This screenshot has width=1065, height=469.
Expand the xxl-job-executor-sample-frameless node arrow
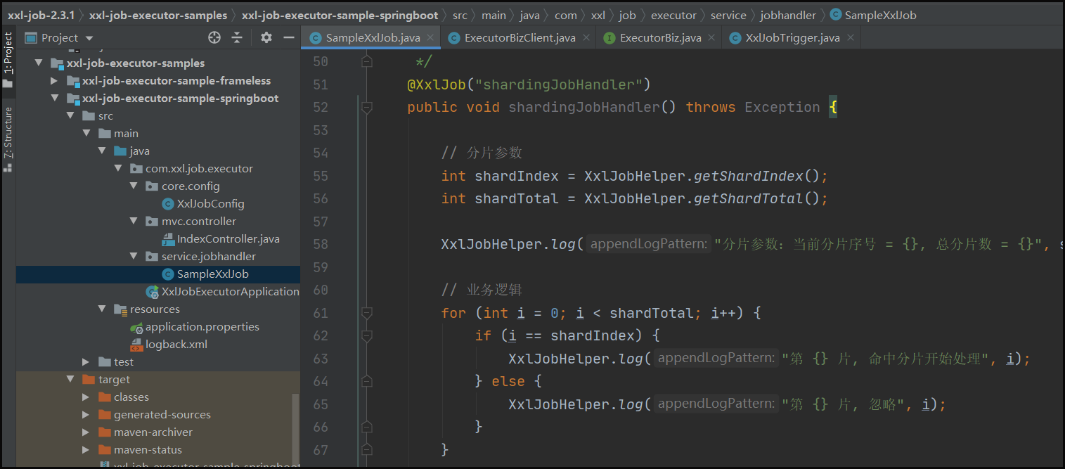tap(54, 81)
